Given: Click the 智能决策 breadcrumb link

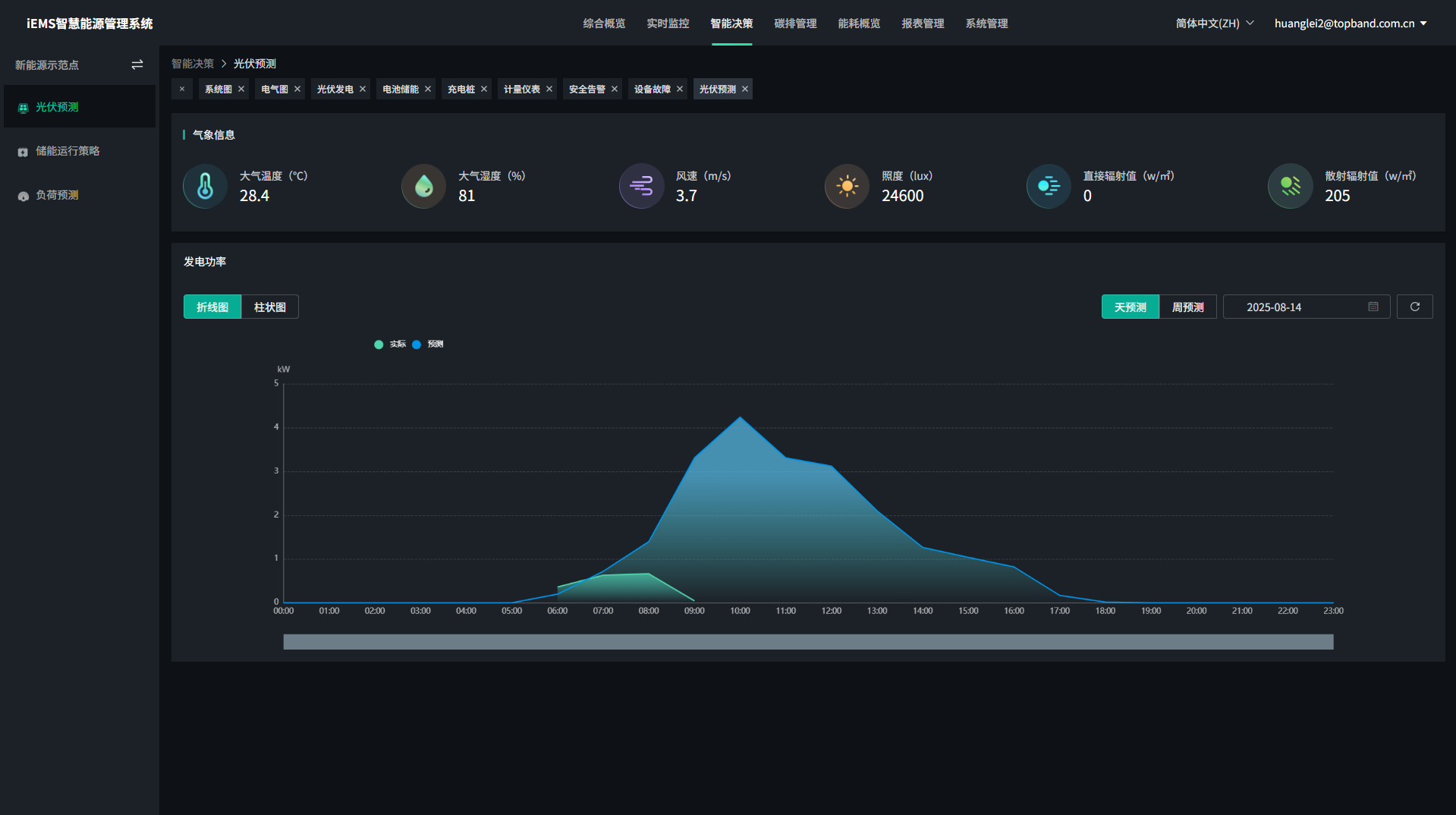Looking at the screenshot, I should (193, 64).
